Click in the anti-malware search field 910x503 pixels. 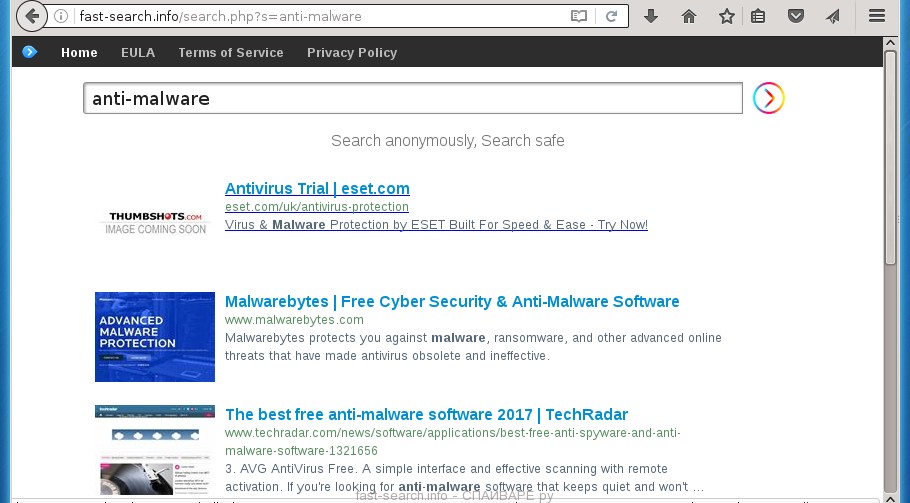(x=413, y=98)
